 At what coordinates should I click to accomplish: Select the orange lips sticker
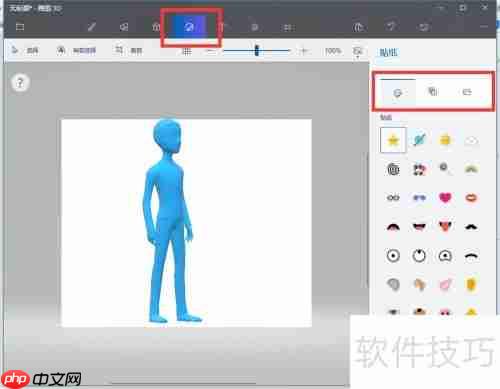[x=471, y=198]
